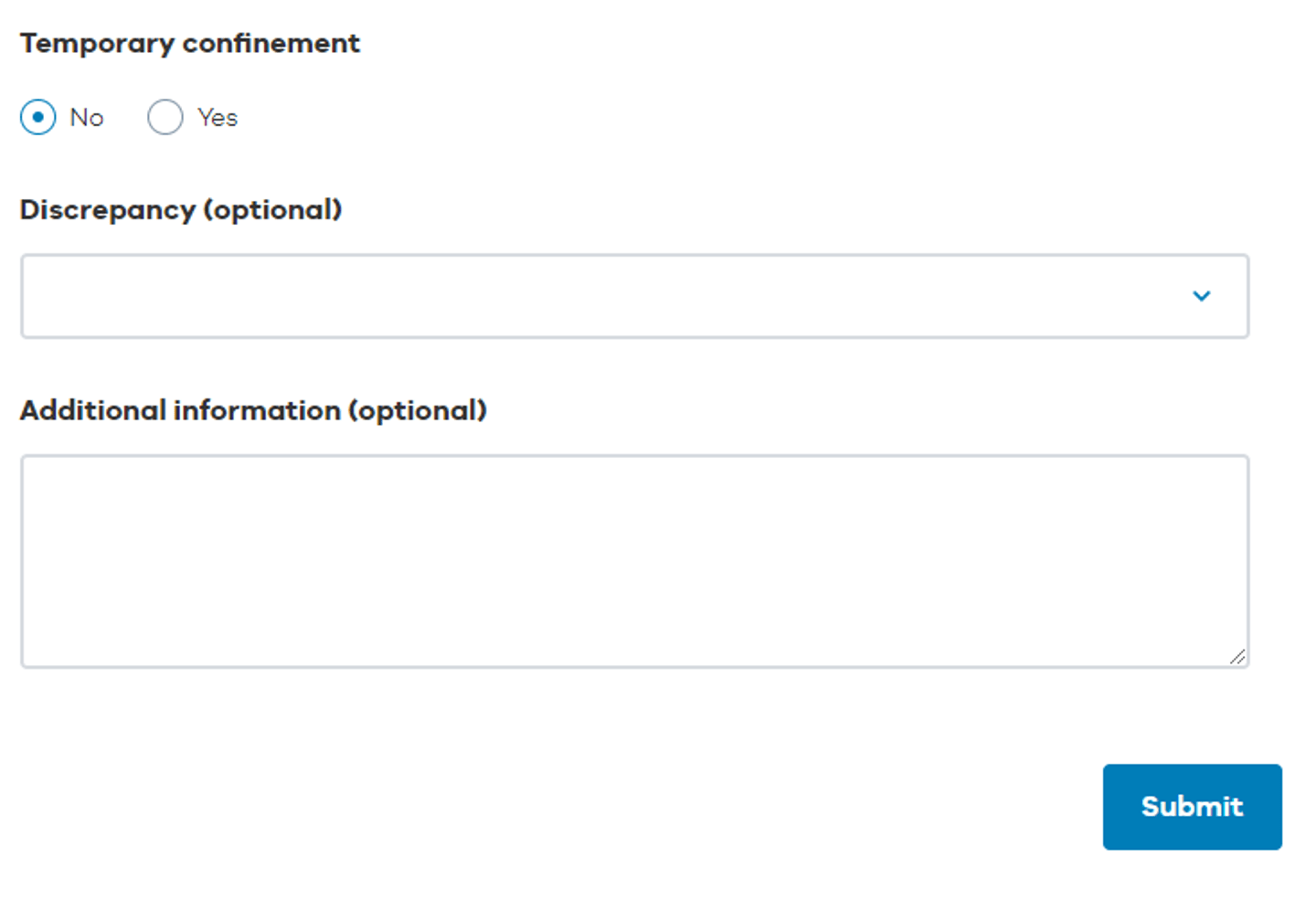Focus the Additional information text area
Viewport: 1316px width, 900px height.
634,561
